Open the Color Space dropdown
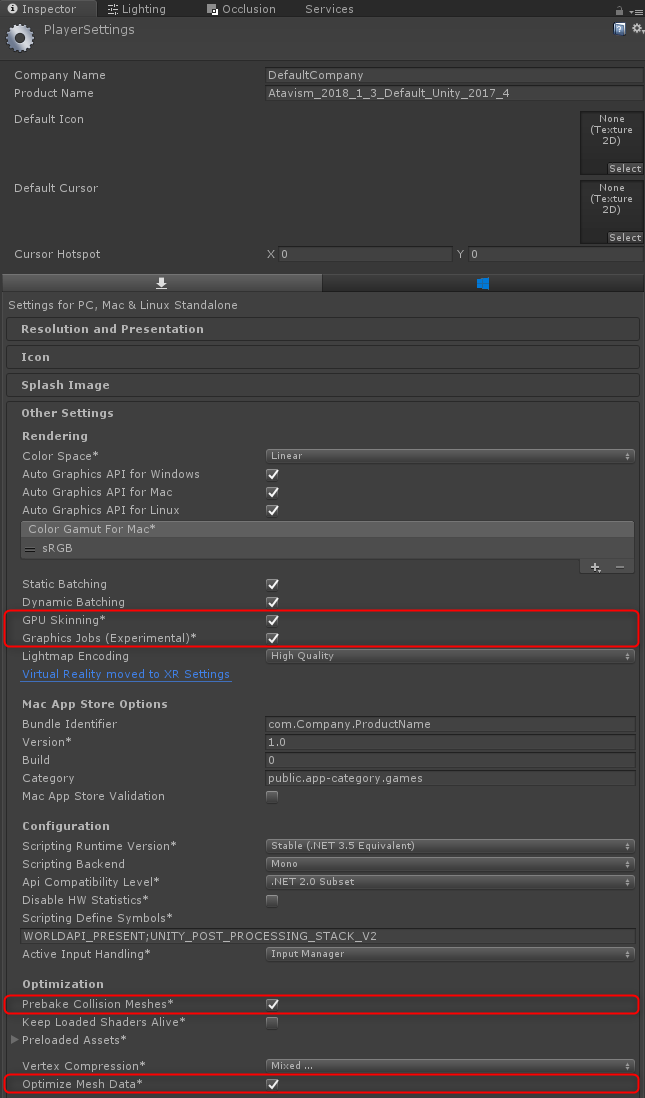The width and height of the screenshot is (645, 1098). point(450,456)
